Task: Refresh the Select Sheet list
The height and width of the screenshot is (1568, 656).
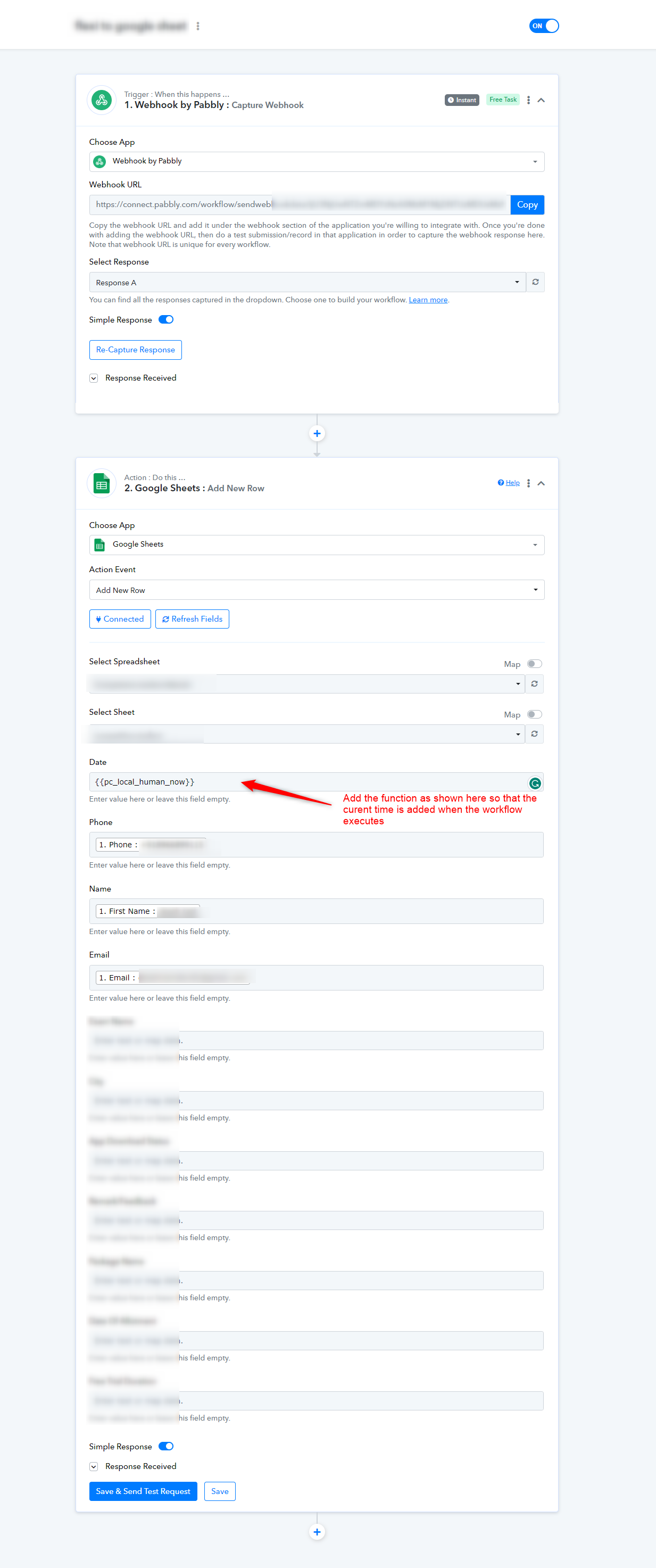Action: pyautogui.click(x=534, y=734)
